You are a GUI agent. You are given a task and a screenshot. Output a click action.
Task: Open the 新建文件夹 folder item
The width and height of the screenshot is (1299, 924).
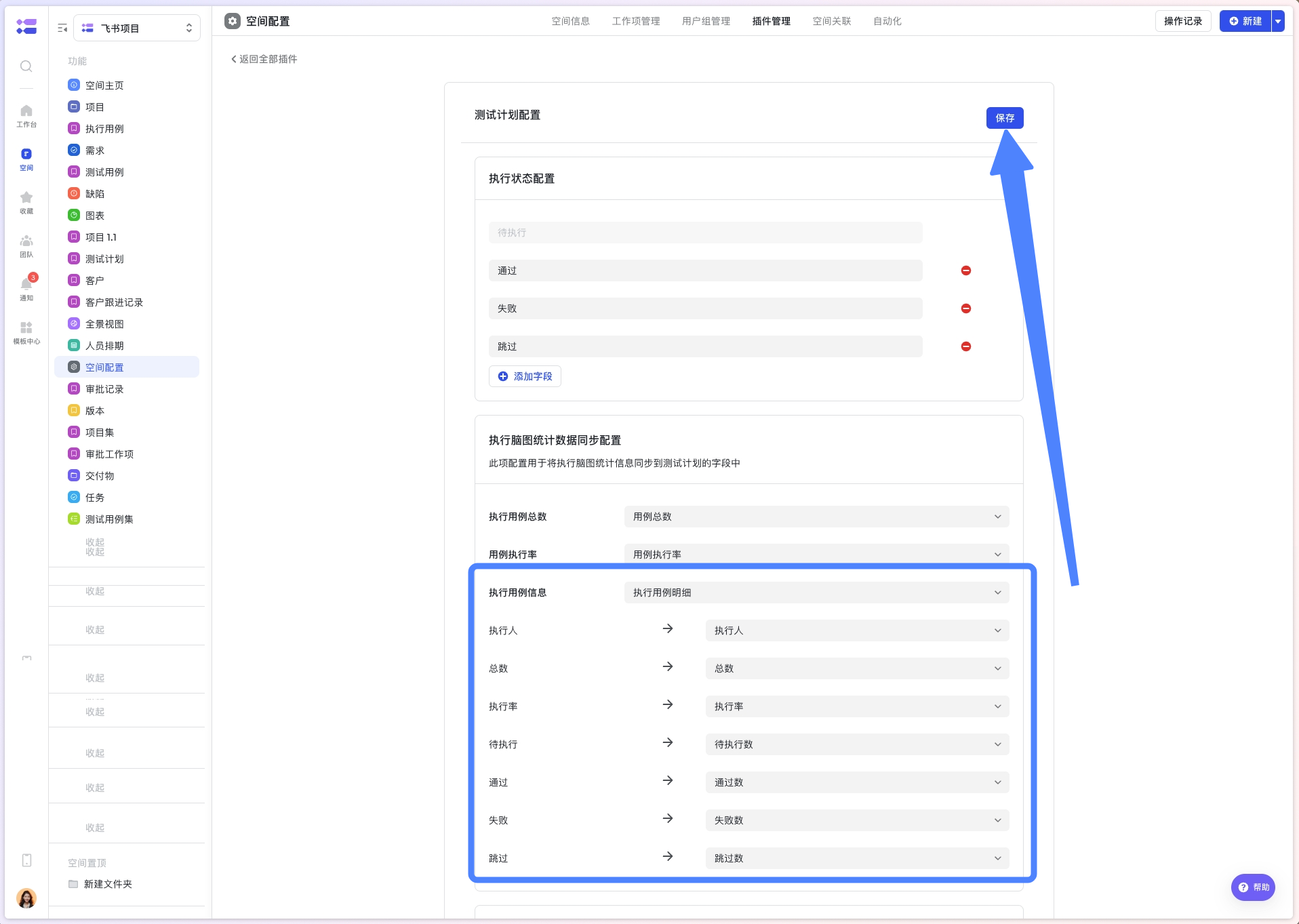click(100, 884)
